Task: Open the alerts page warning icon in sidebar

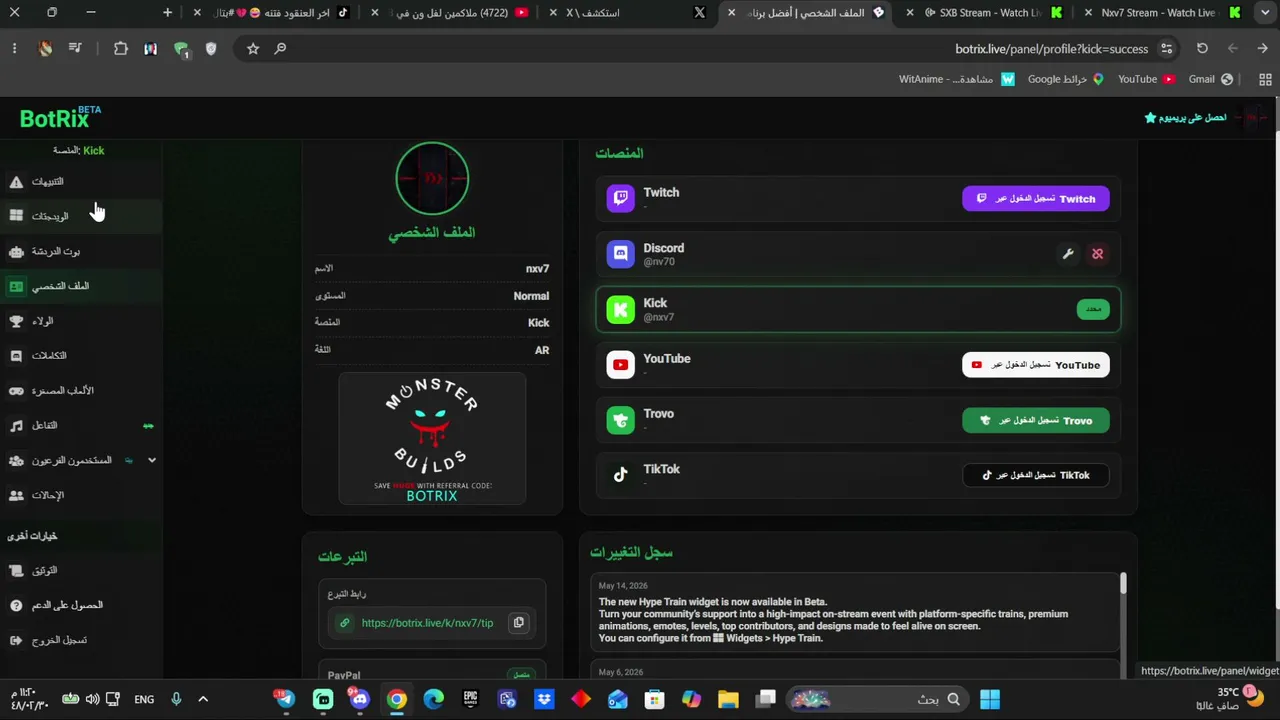Action: [x=16, y=182]
